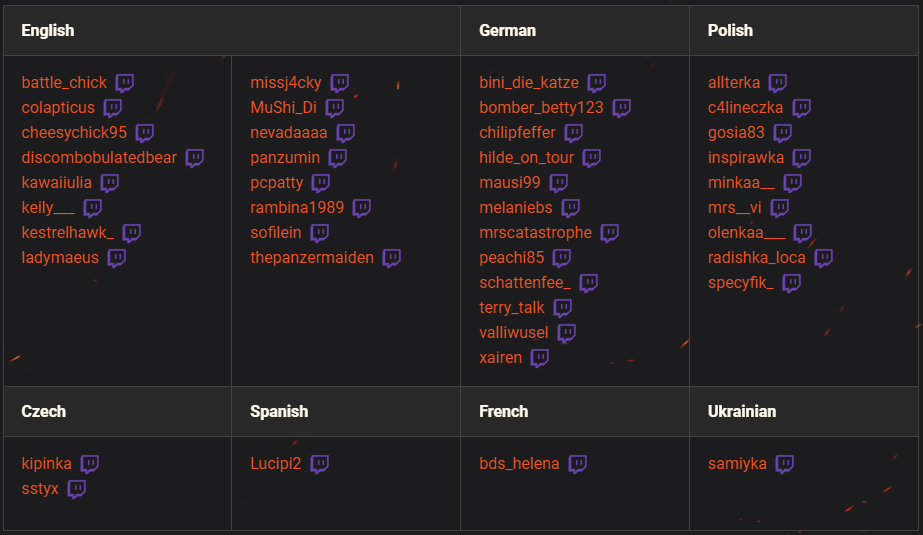Open Twitch icon next to discombobulatedbear

coord(195,158)
